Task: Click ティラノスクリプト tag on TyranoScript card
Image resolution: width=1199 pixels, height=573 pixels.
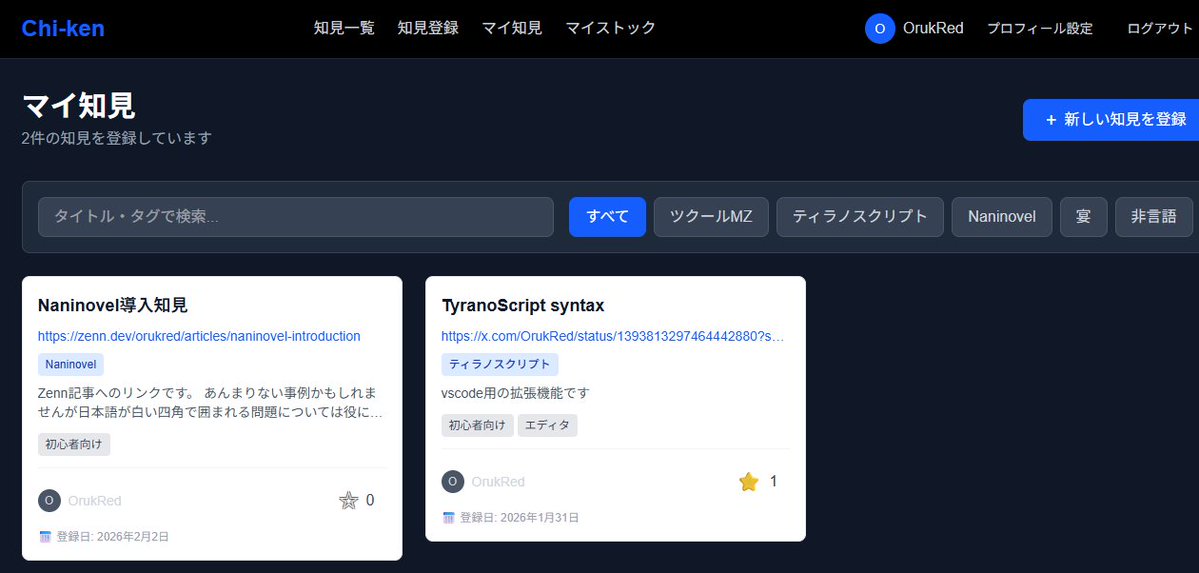Action: coord(499,364)
